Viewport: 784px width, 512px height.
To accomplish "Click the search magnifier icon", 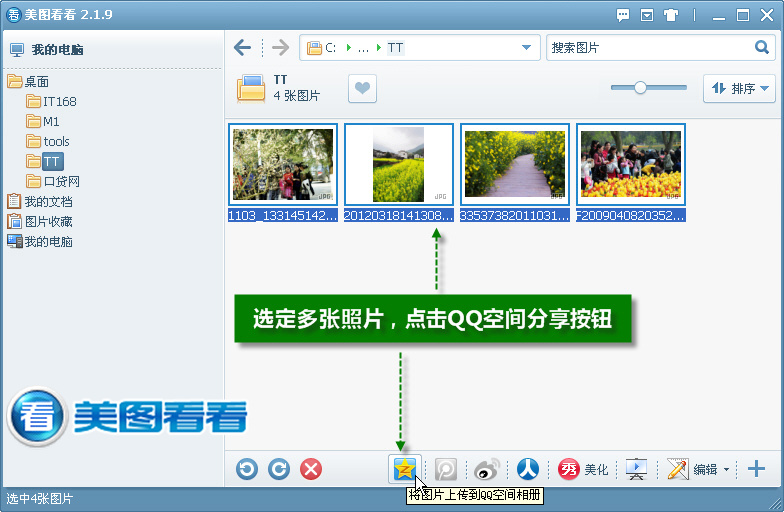I will [762, 48].
